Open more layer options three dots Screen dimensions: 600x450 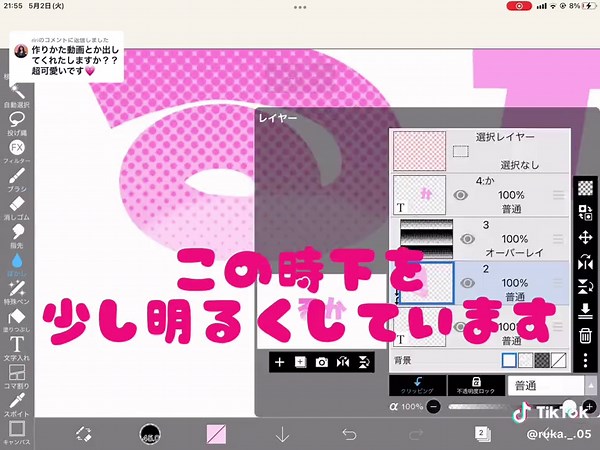pyautogui.click(x=585, y=360)
